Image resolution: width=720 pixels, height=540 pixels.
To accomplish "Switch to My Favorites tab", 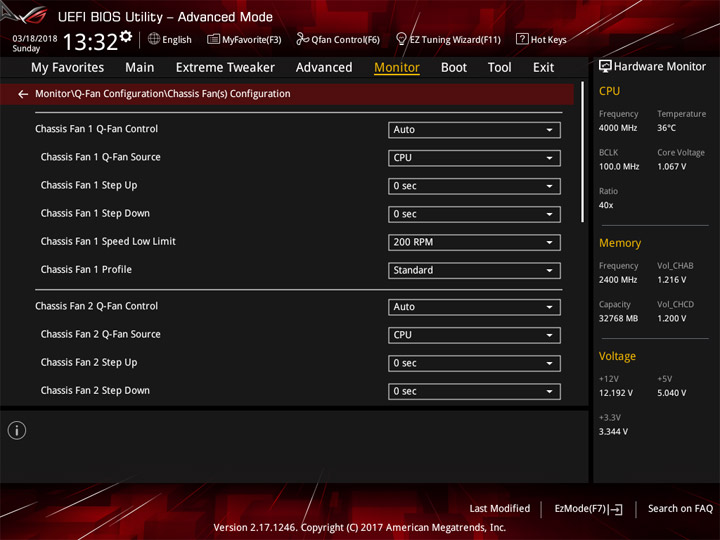I will point(68,68).
